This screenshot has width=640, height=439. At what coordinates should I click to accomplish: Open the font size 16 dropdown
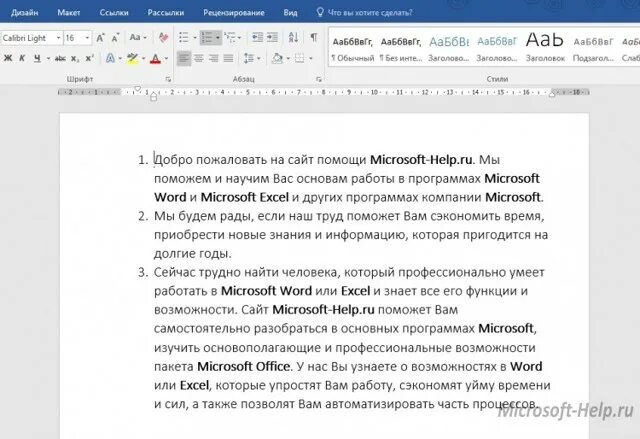point(87,38)
